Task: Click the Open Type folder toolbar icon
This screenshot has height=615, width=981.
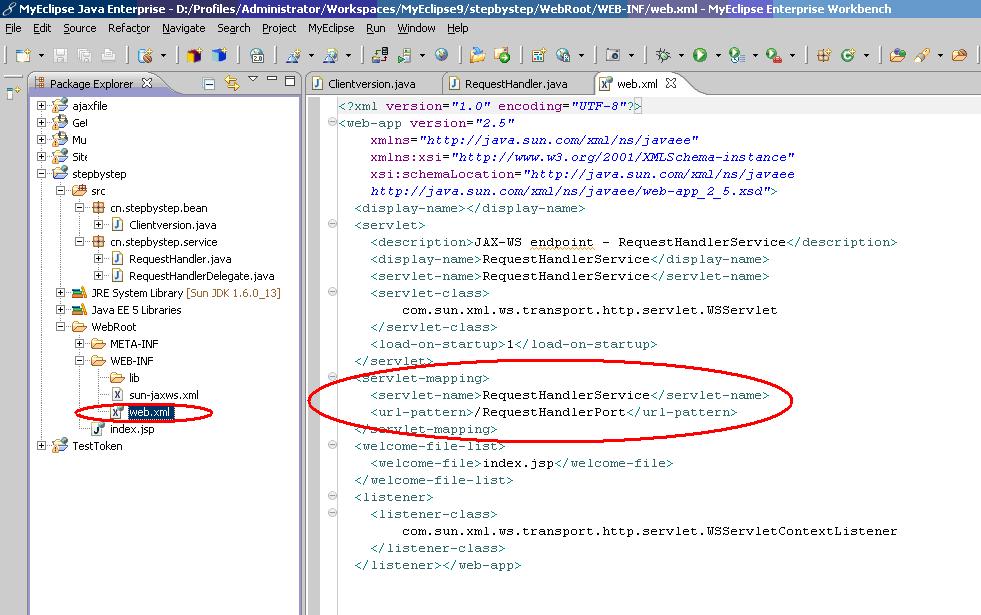Action: pos(477,56)
